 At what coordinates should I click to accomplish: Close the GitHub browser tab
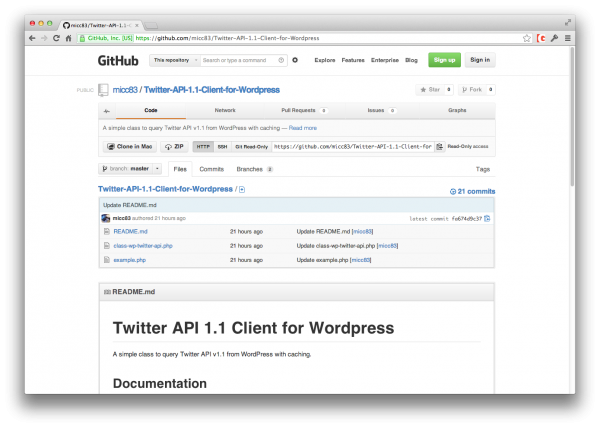pyautogui.click(x=137, y=25)
